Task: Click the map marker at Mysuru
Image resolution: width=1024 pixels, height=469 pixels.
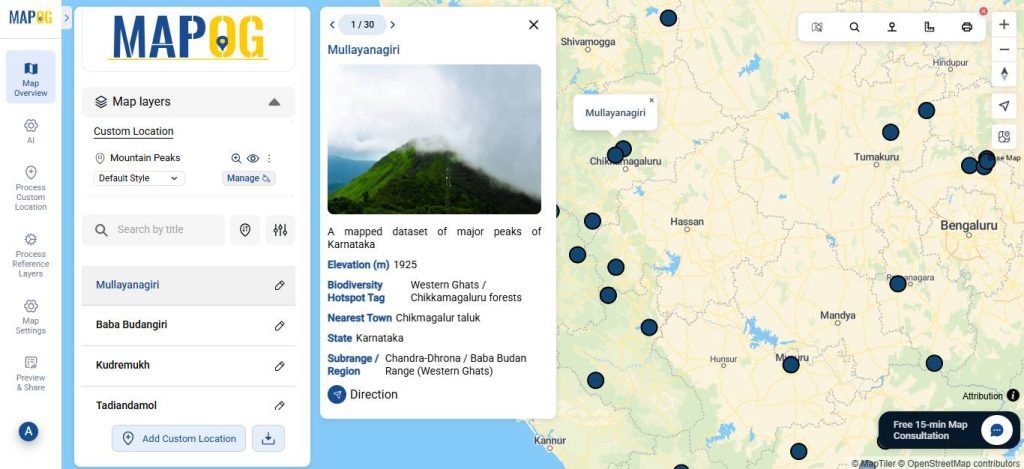Action: click(791, 364)
